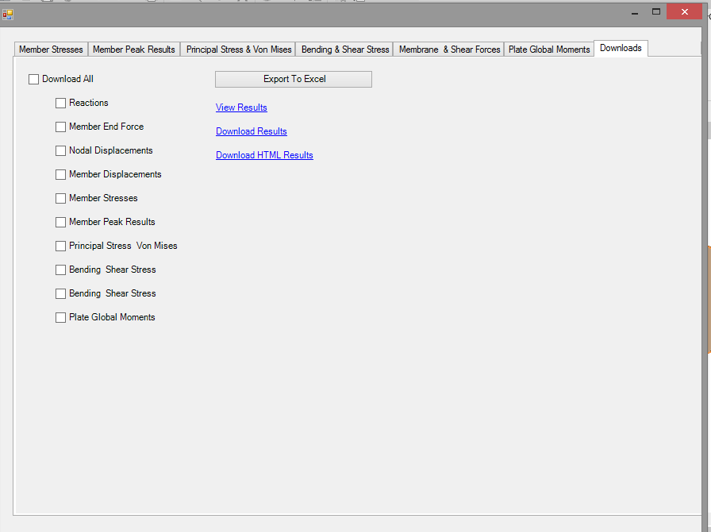
Task: Switch to the Member Stresses tab
Action: click(x=51, y=50)
